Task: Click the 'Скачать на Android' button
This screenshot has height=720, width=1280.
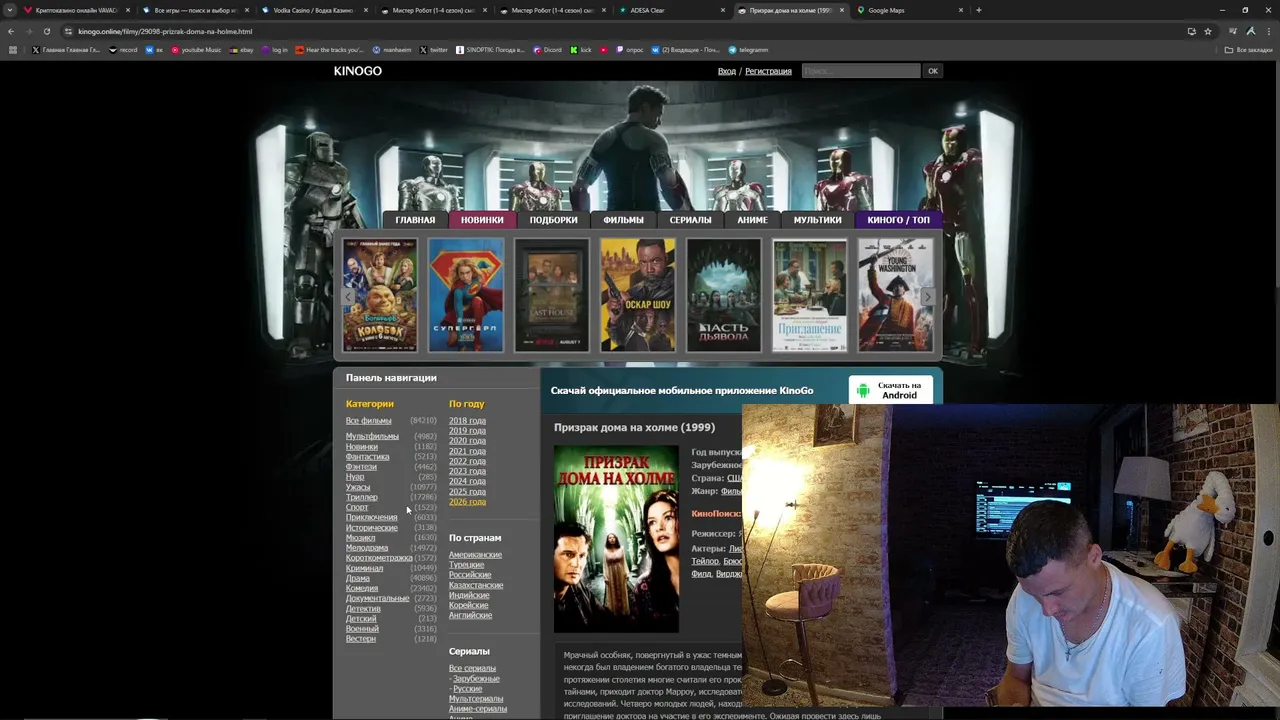Action: tap(890, 390)
